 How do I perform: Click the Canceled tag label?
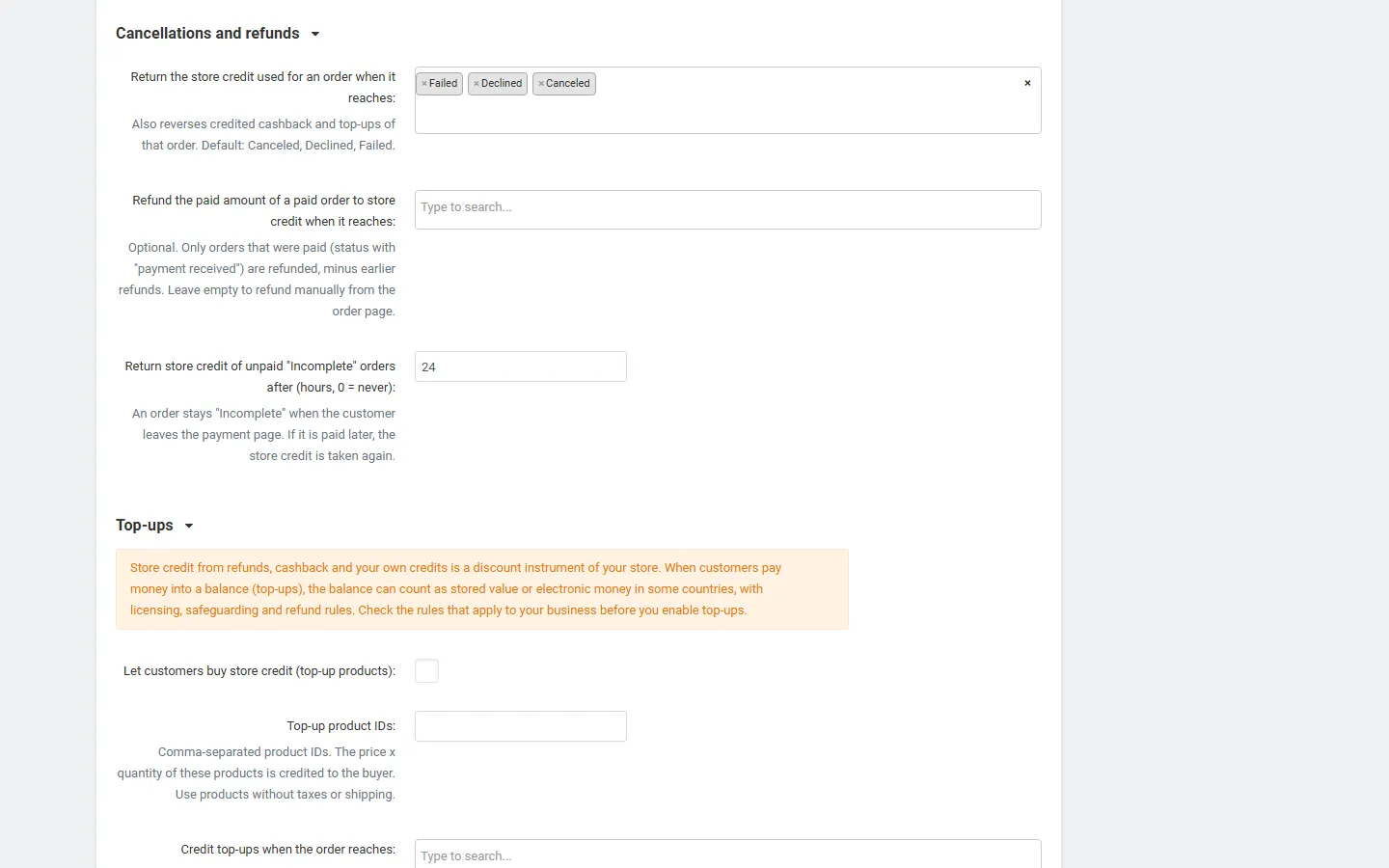click(x=568, y=84)
